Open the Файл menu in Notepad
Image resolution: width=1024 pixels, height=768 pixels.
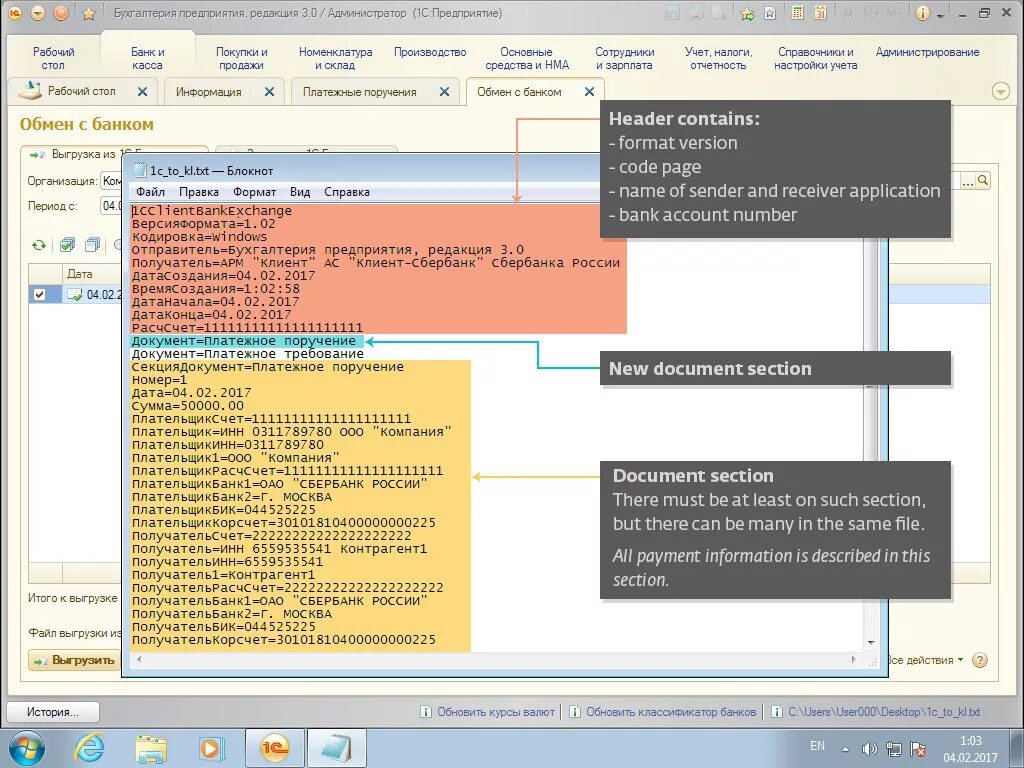150,192
